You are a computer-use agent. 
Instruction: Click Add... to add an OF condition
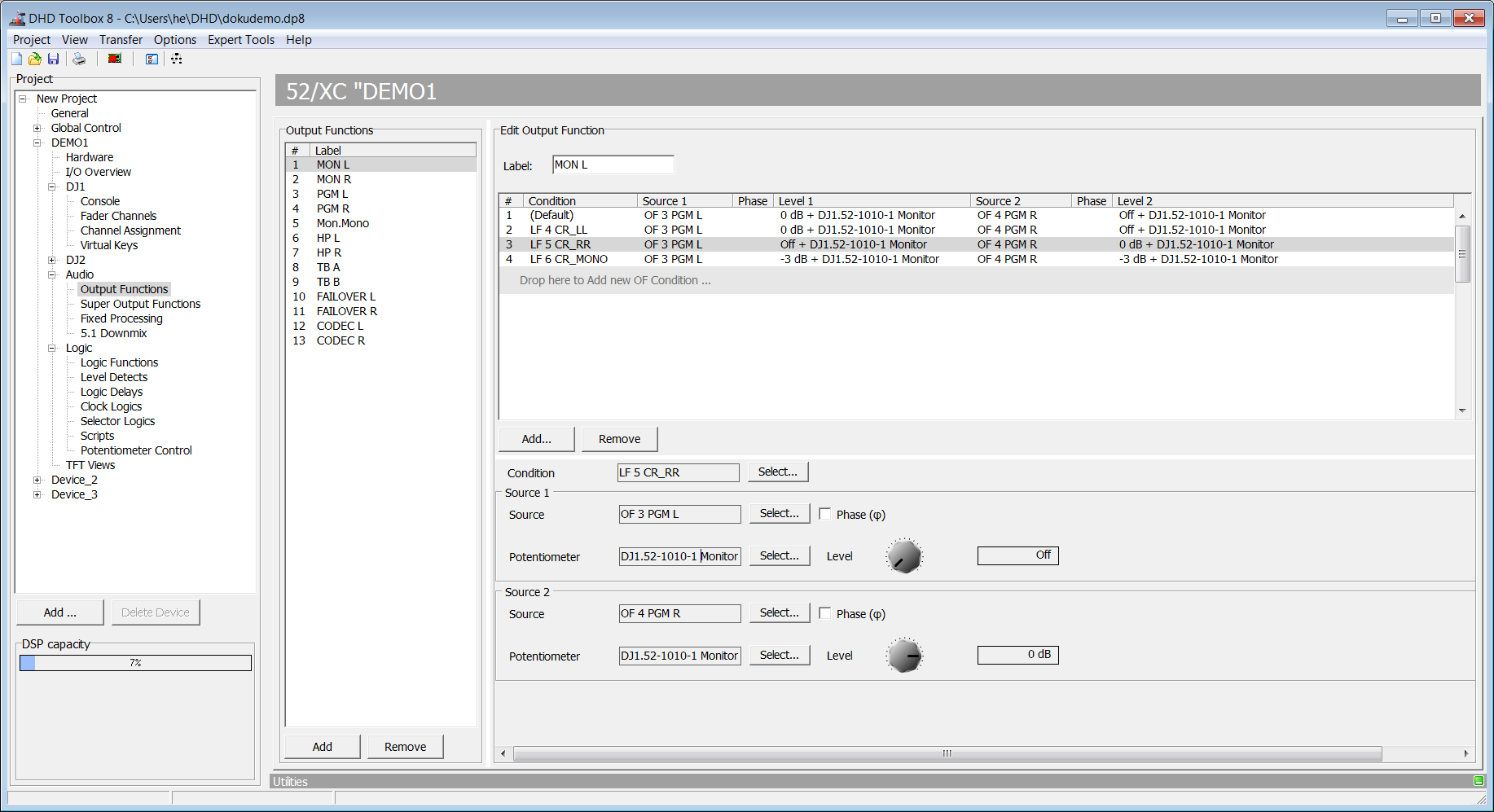coord(536,438)
